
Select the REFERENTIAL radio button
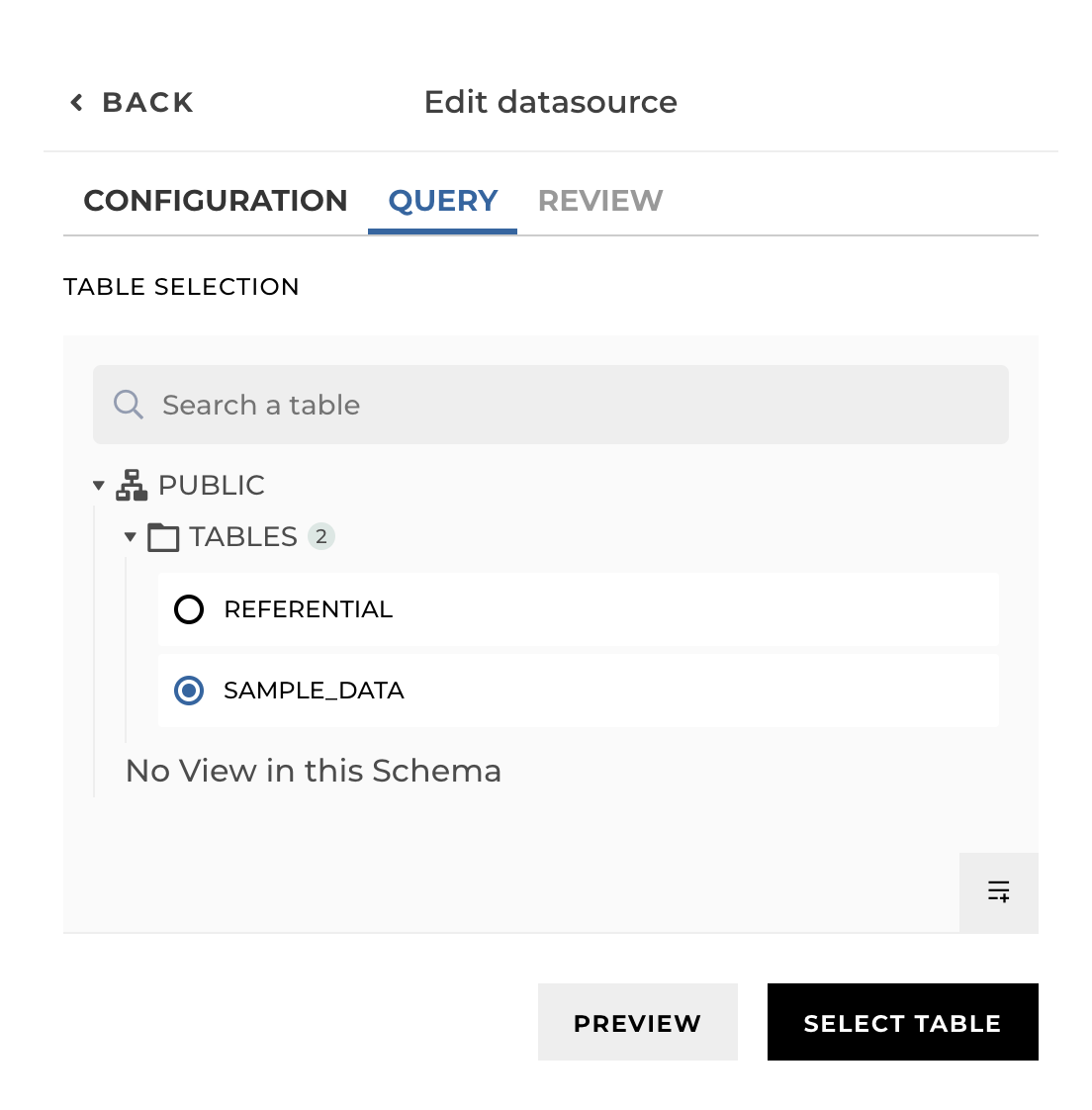(189, 609)
